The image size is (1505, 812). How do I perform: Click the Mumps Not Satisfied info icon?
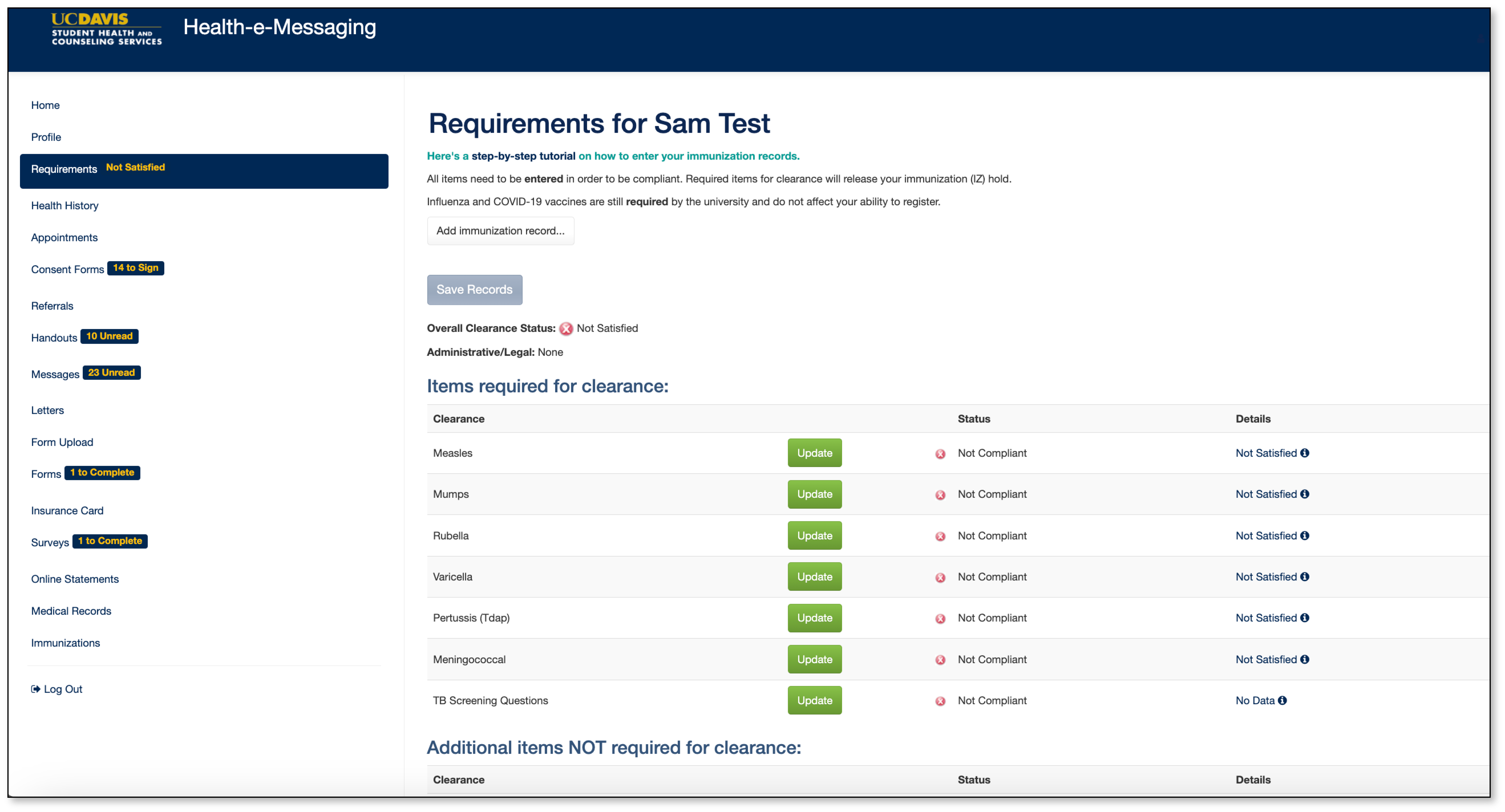click(x=1304, y=494)
